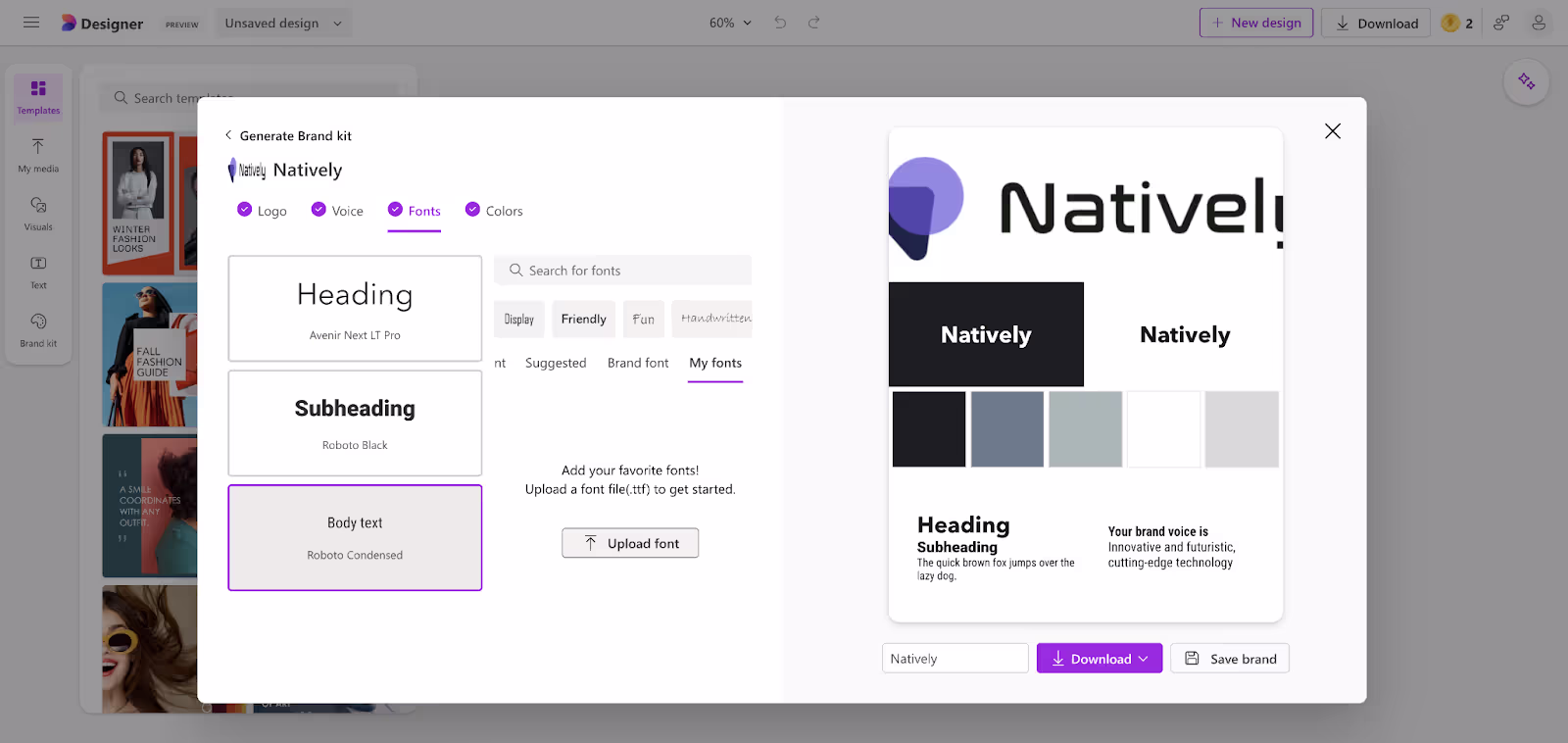Select the Brand font tab
The width and height of the screenshot is (1568, 743).
(x=638, y=363)
